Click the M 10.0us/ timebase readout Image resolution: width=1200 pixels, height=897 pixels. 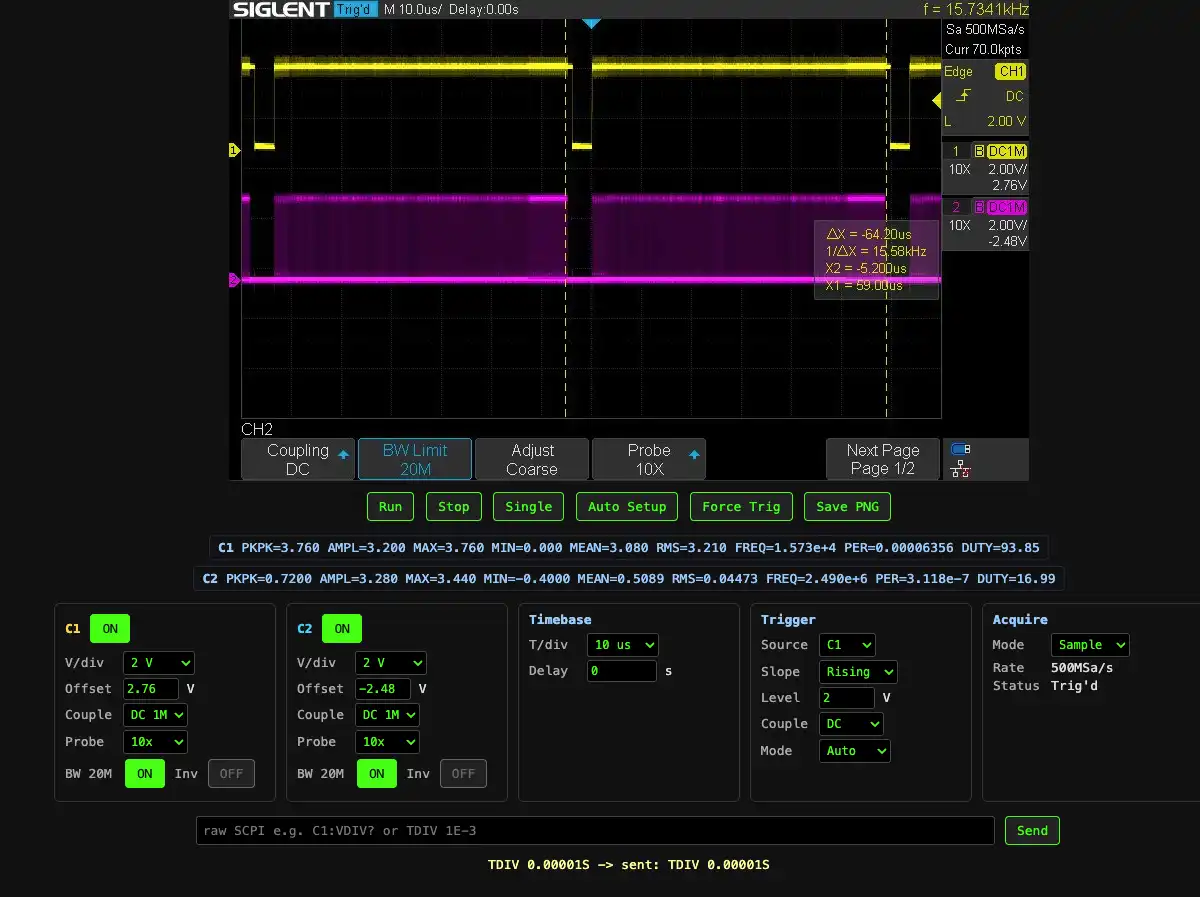pyautogui.click(x=413, y=10)
